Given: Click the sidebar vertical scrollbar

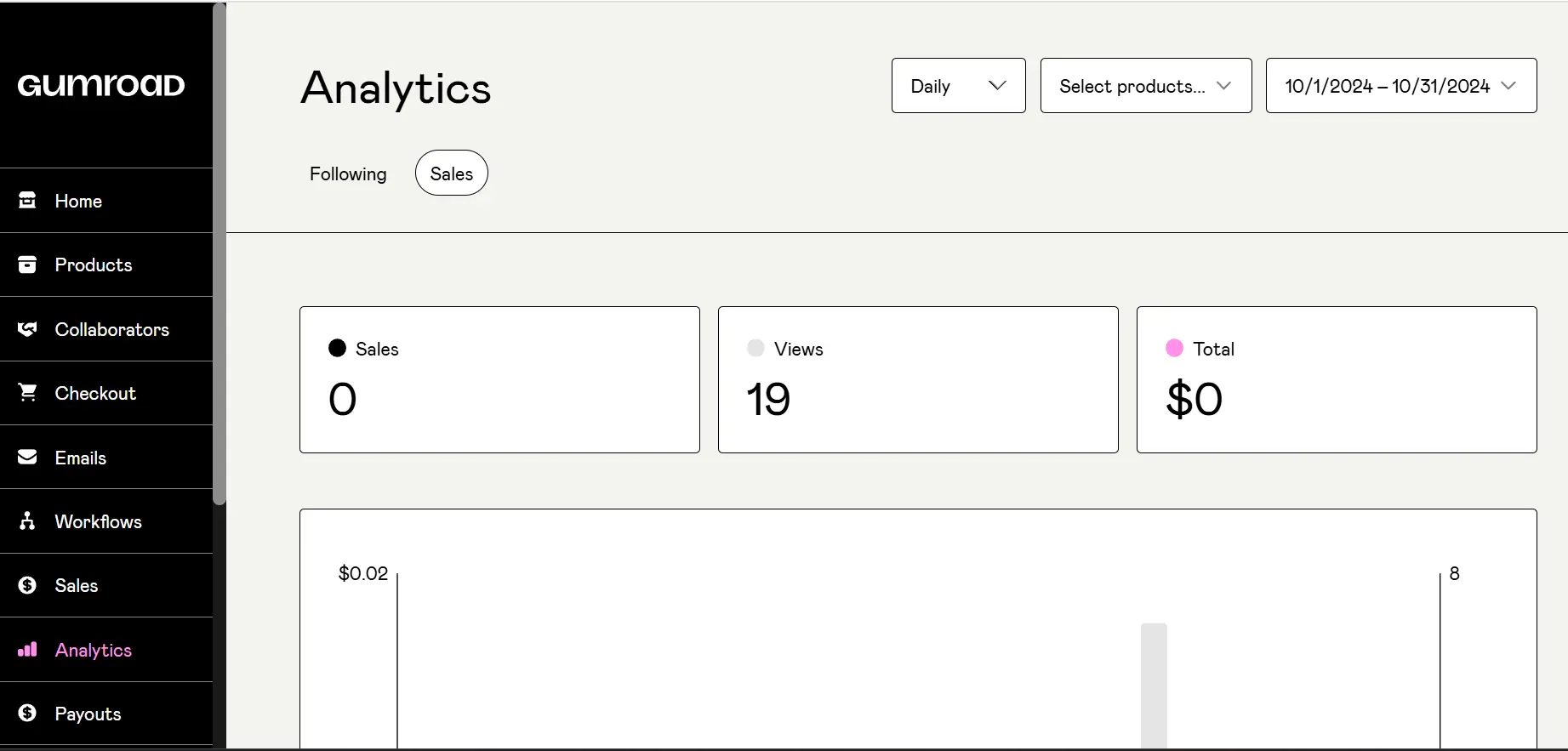Looking at the screenshot, I should [x=220, y=254].
